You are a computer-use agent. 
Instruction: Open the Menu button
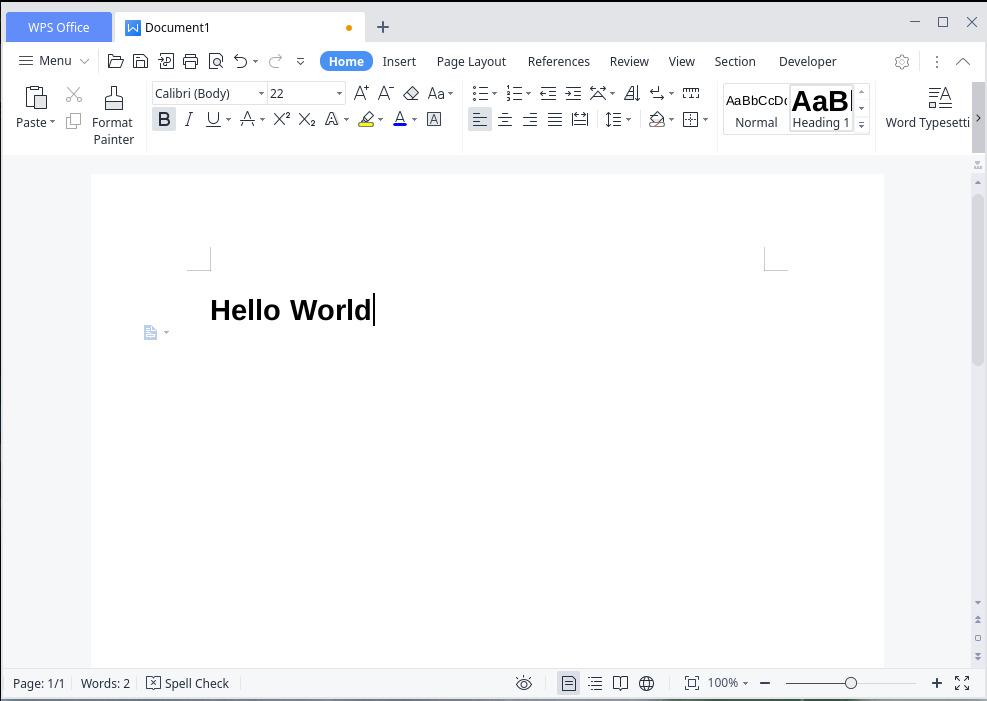point(54,61)
